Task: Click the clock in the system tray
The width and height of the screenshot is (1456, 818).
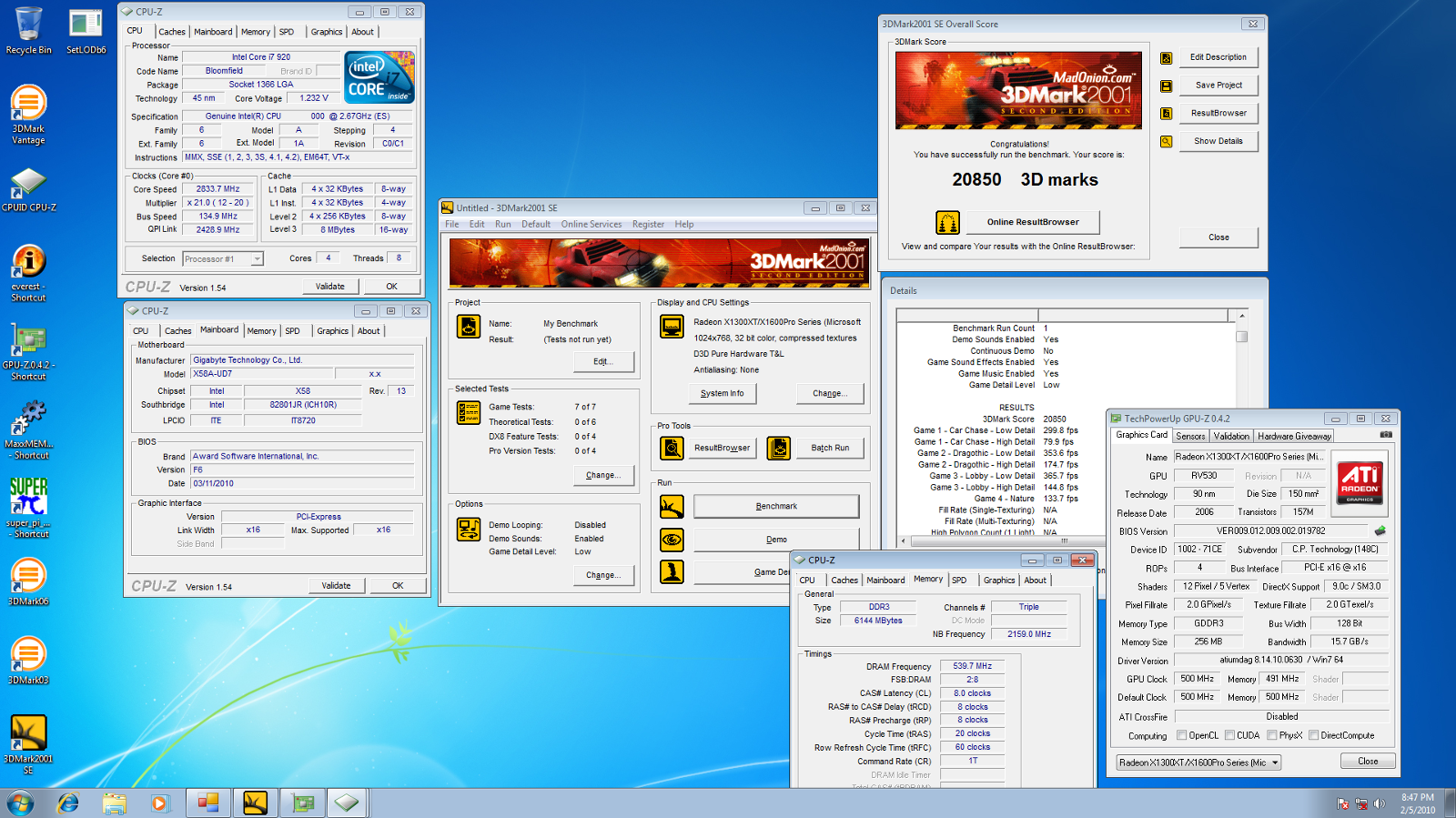Action: (1418, 803)
